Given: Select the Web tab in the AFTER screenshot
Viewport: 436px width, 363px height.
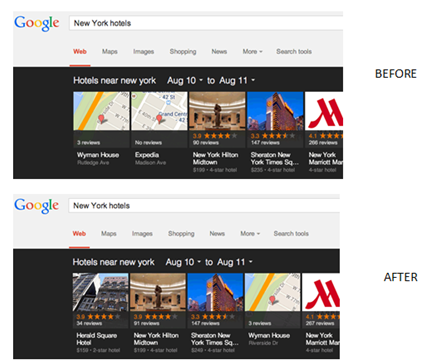Looking at the screenshot, I should [79, 234].
